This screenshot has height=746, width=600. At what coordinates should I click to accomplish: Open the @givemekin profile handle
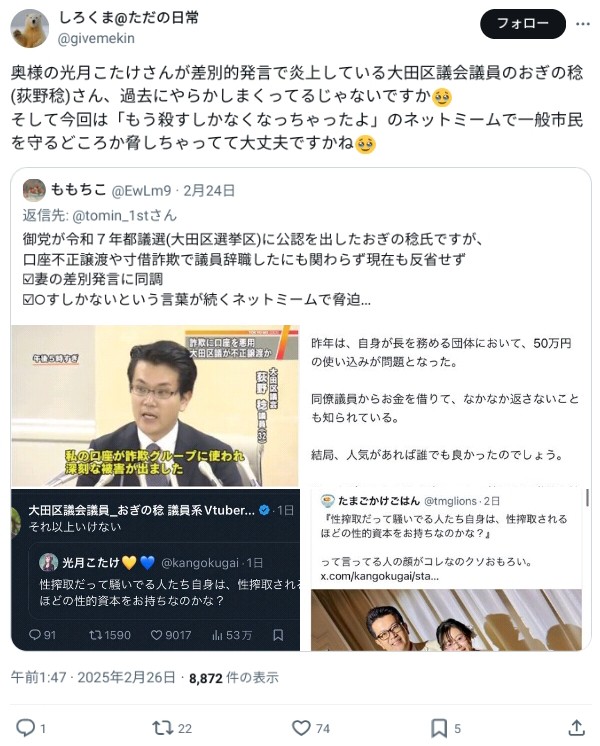point(96,39)
